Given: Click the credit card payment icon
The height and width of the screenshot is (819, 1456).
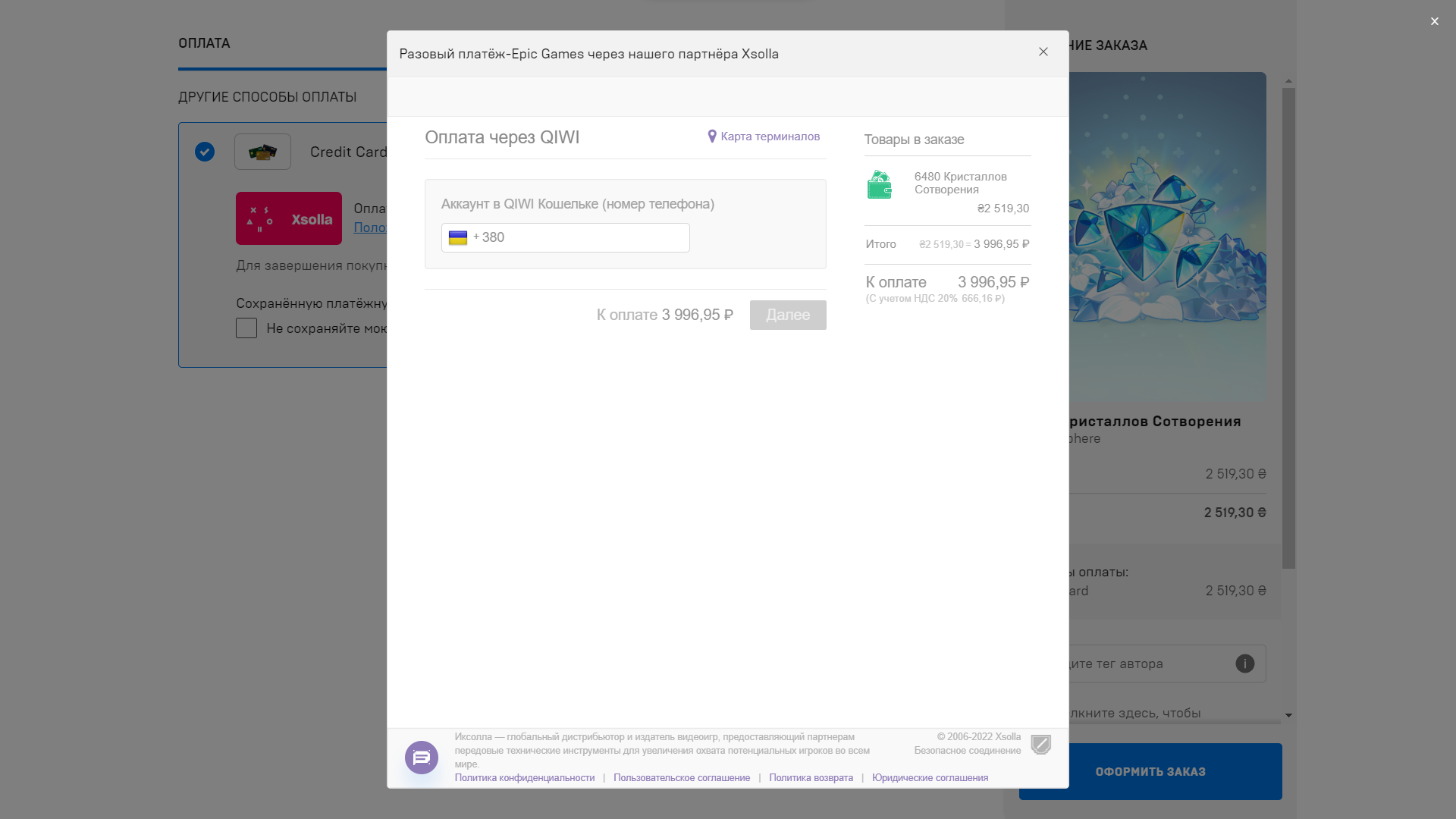Looking at the screenshot, I should click(x=262, y=152).
